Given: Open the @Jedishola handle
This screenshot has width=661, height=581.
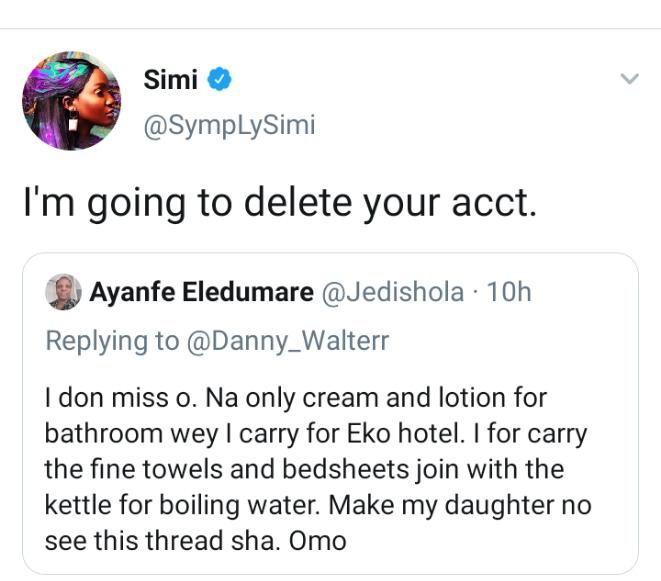Looking at the screenshot, I should 393,291.
